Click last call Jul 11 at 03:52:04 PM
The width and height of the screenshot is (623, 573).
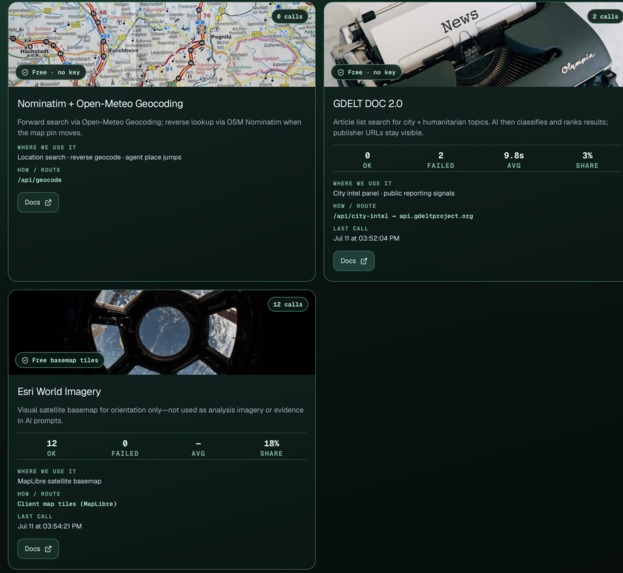point(366,238)
